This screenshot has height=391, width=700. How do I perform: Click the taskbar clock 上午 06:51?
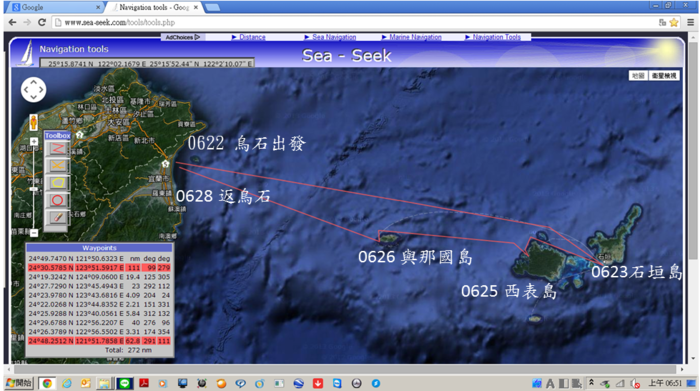pos(665,383)
